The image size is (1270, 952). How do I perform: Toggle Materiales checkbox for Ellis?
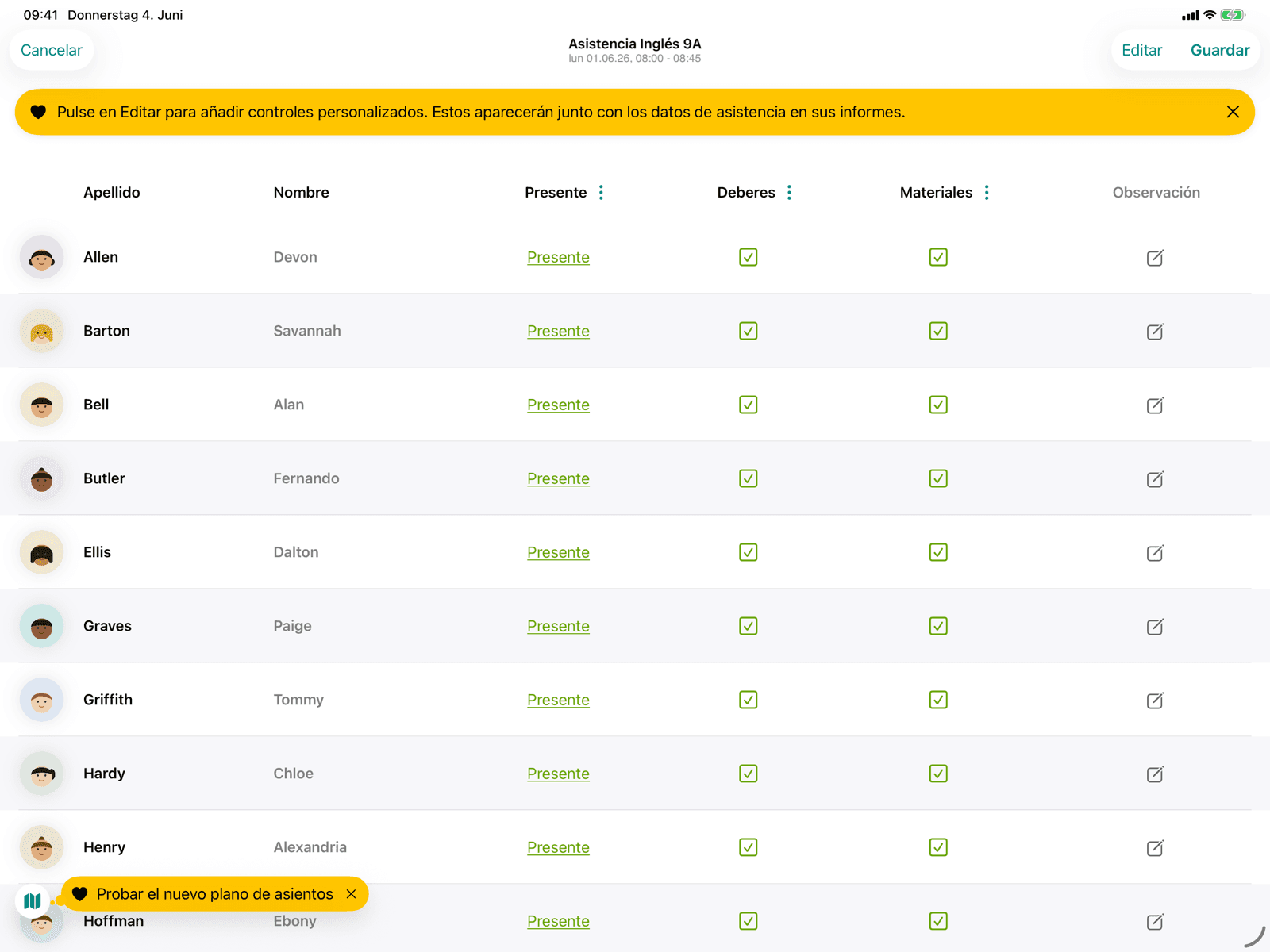coord(938,552)
